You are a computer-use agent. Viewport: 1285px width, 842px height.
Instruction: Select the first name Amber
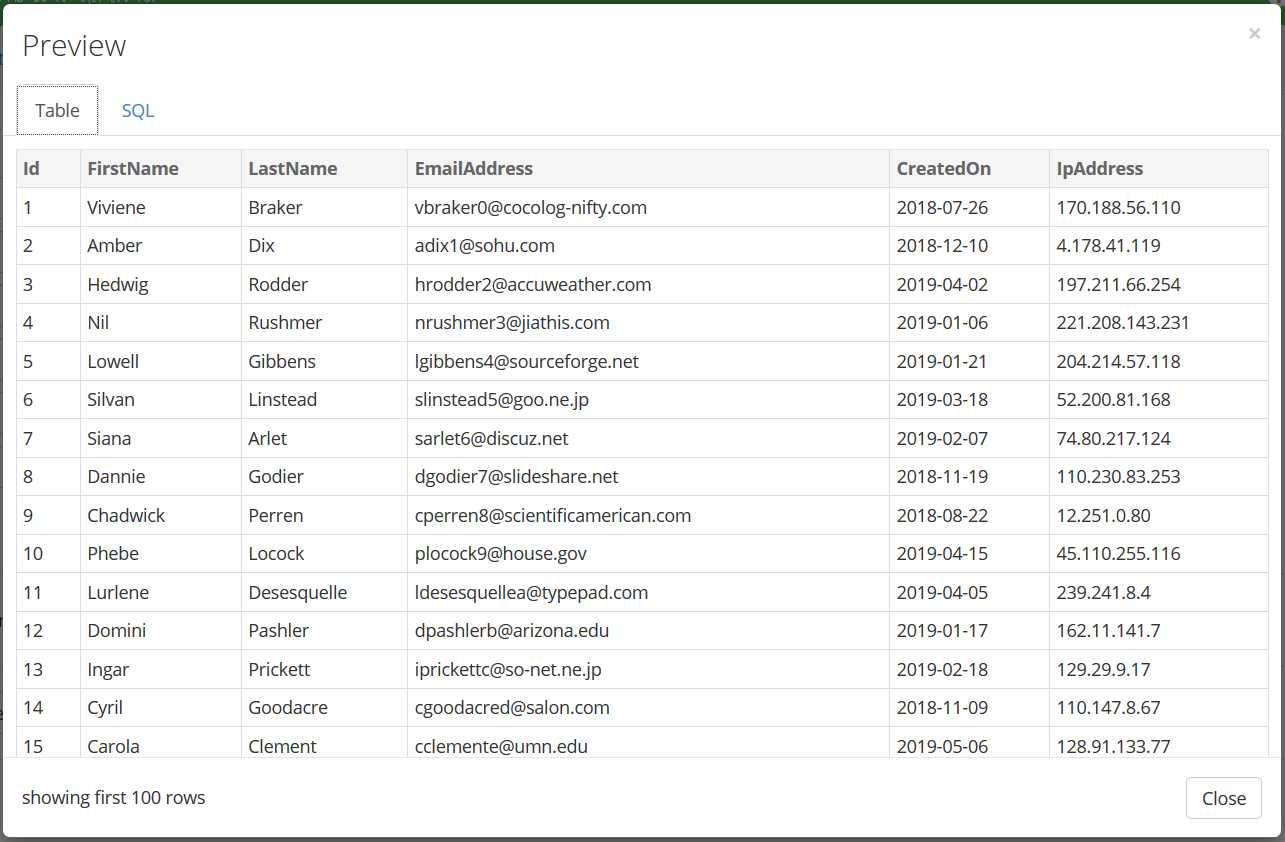pos(115,246)
